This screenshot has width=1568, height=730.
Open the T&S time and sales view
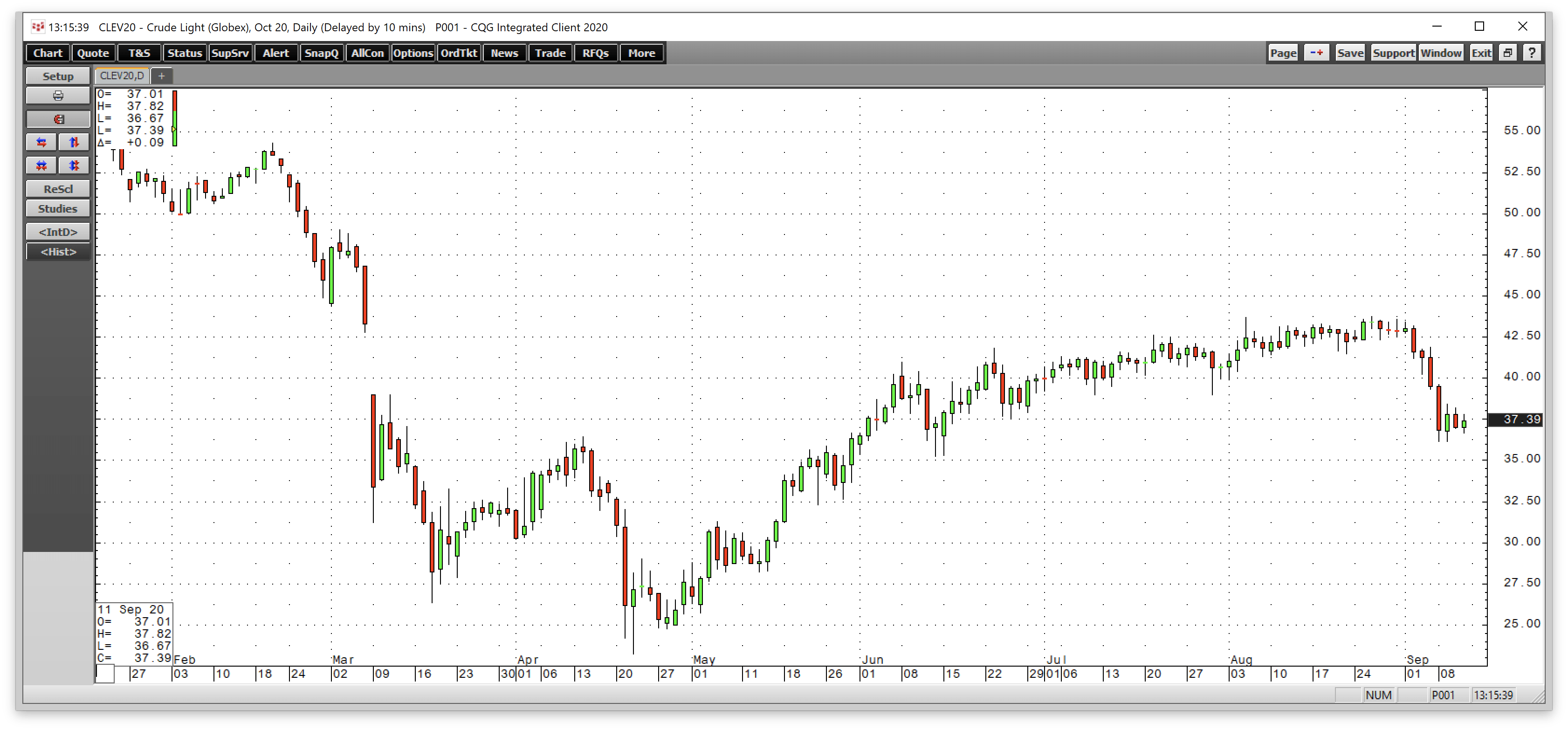139,53
